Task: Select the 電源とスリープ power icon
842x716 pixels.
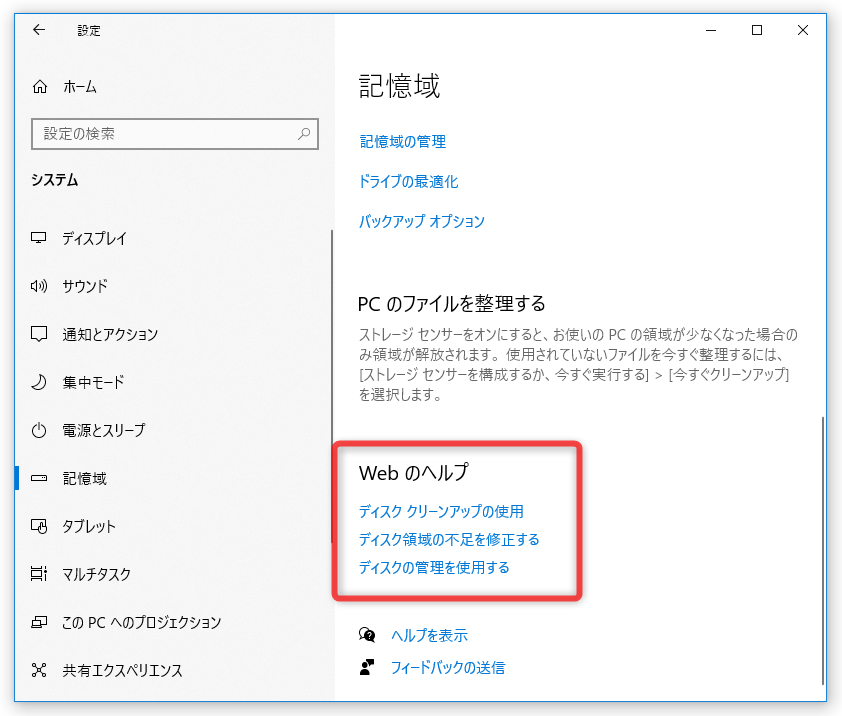Action: (x=39, y=430)
